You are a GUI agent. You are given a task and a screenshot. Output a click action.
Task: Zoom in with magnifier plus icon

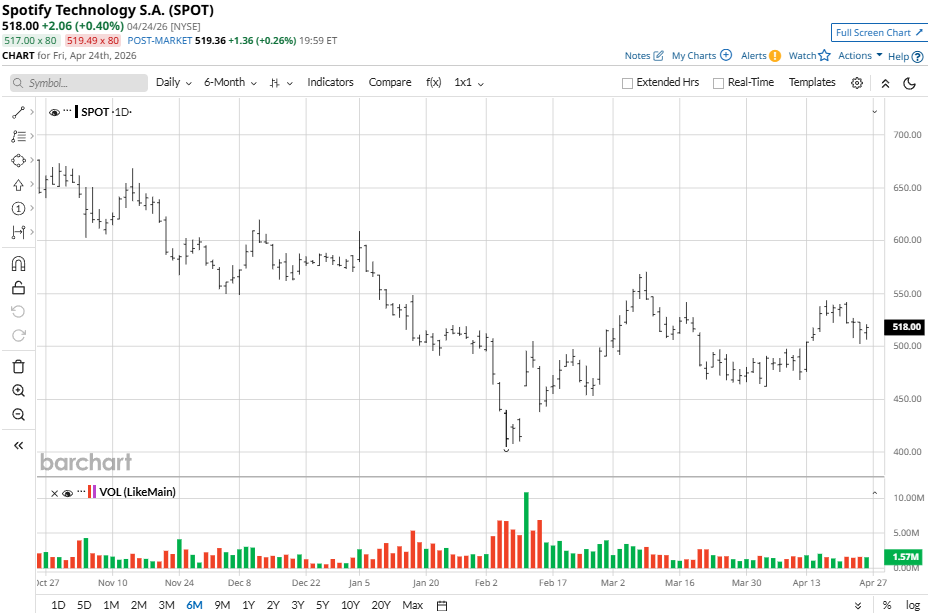18,391
